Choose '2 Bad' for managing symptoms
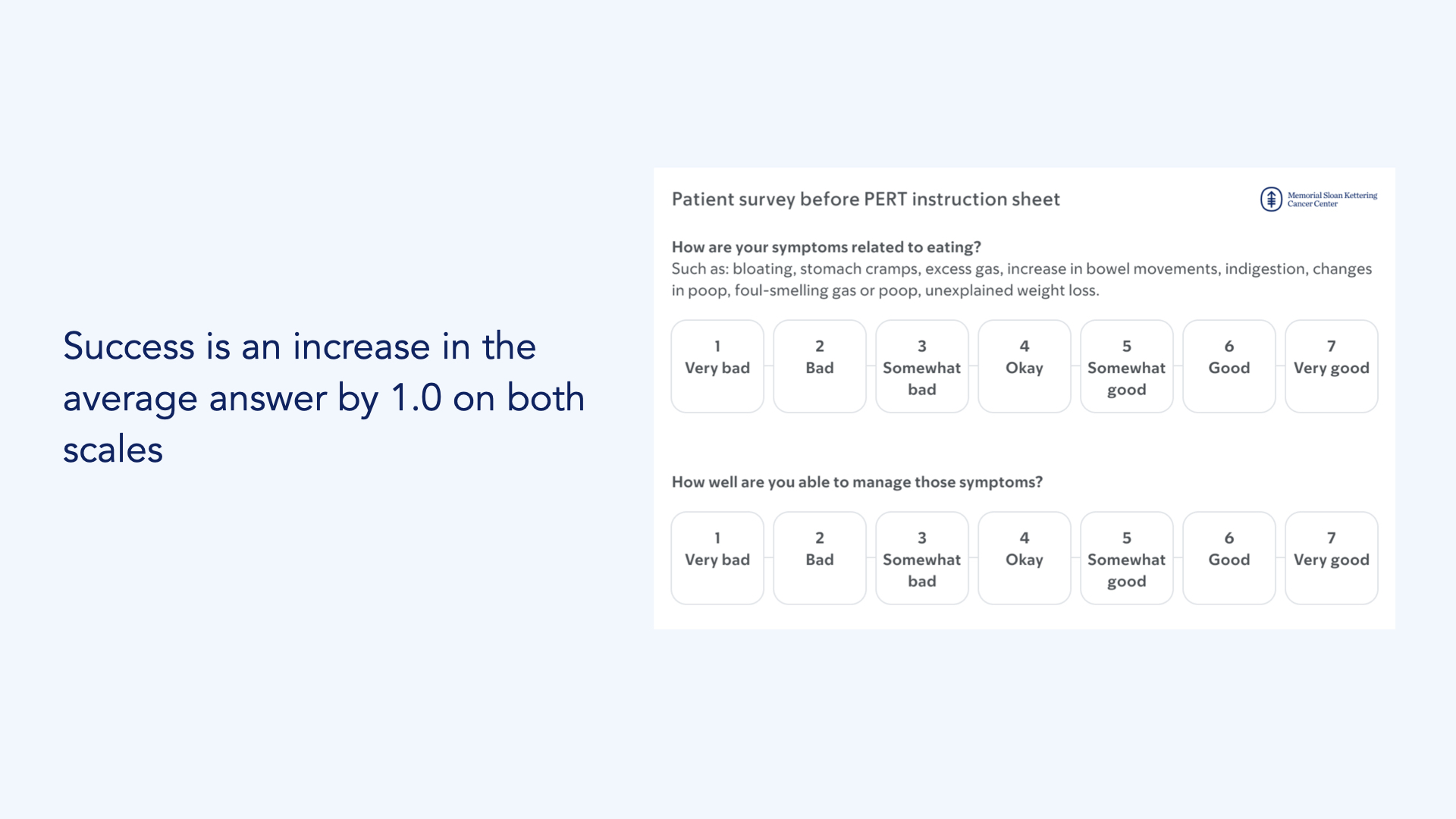Image resolution: width=1456 pixels, height=819 pixels. [x=819, y=558]
